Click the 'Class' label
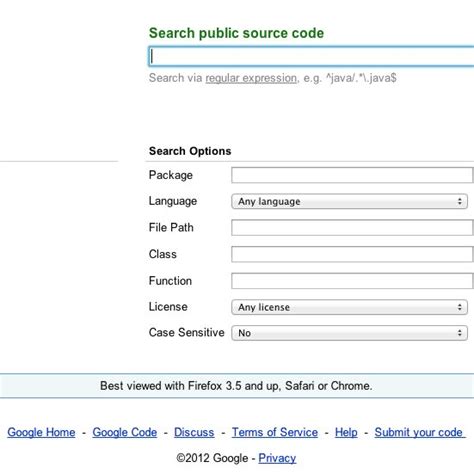Screen dimensions: 474x474 163,254
